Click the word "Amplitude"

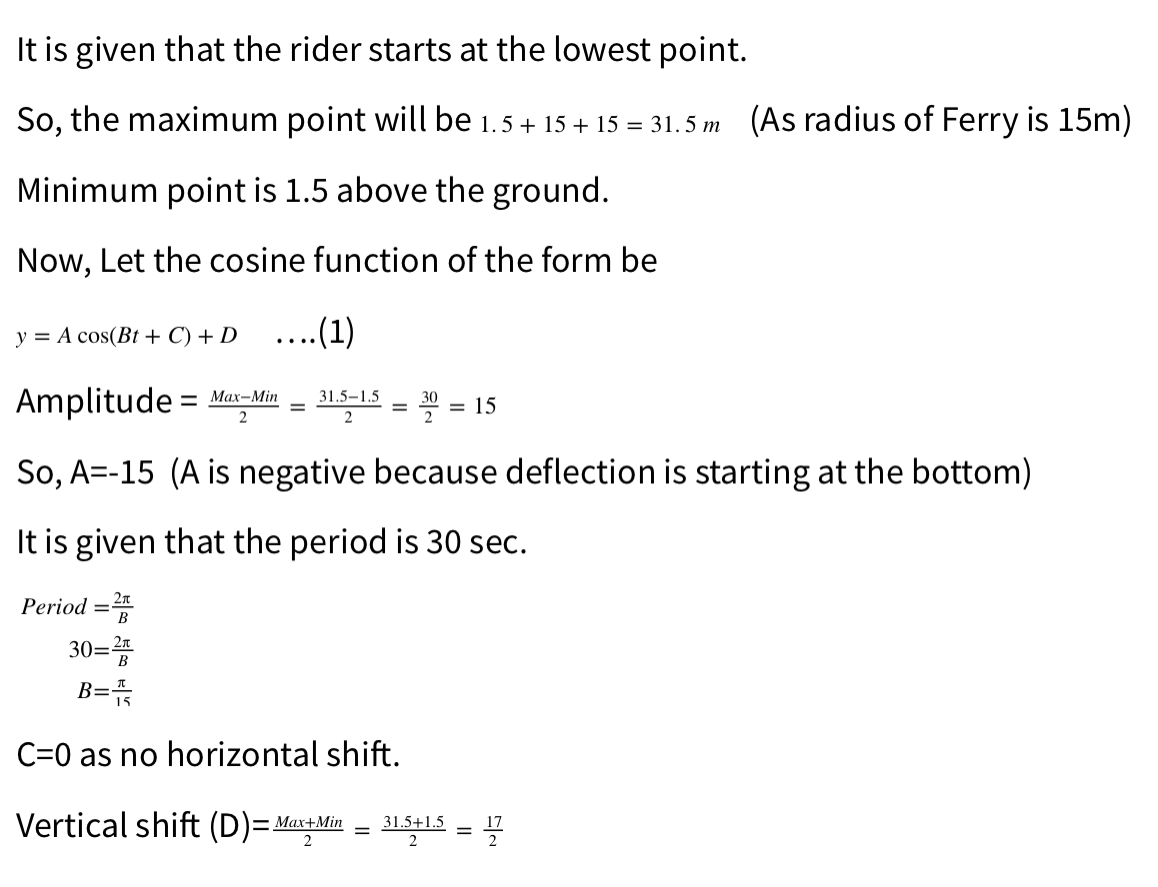[x=95, y=402]
